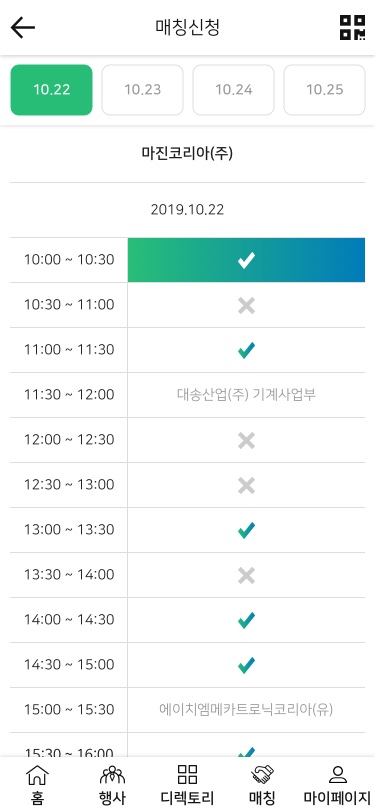Switch to the 10.23 date tab
This screenshot has width=375, height=812.
point(142,90)
